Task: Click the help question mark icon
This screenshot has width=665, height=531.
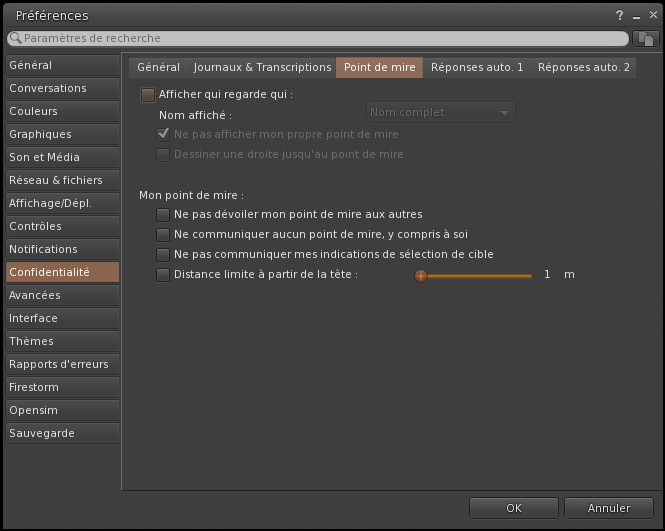Action: 620,16
